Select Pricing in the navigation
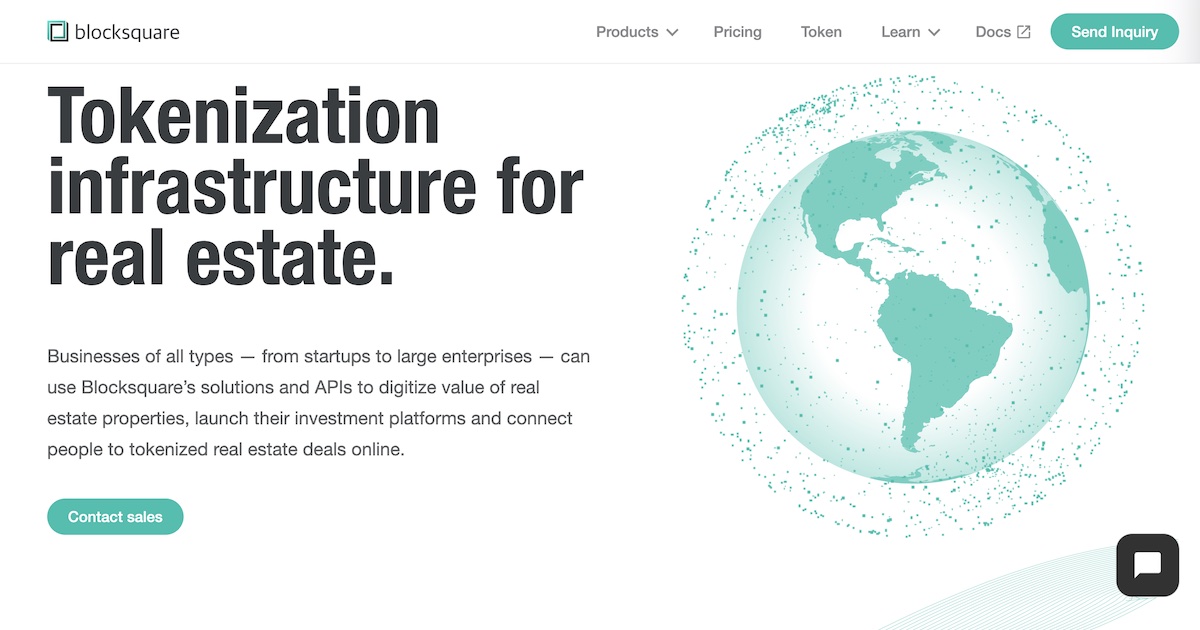The image size is (1200, 630). coord(737,31)
